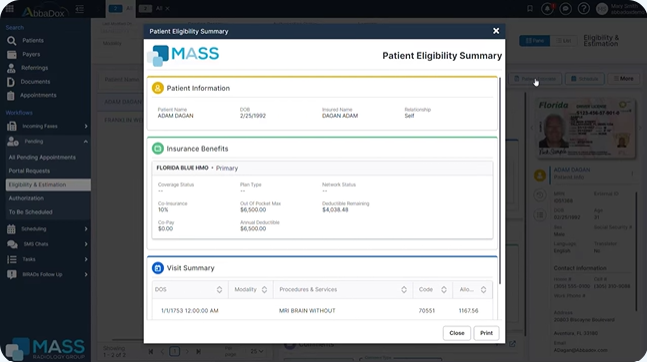
Task: Select MRI BRAIN WITHOUT procedure text
Action: pyautogui.click(x=307, y=311)
